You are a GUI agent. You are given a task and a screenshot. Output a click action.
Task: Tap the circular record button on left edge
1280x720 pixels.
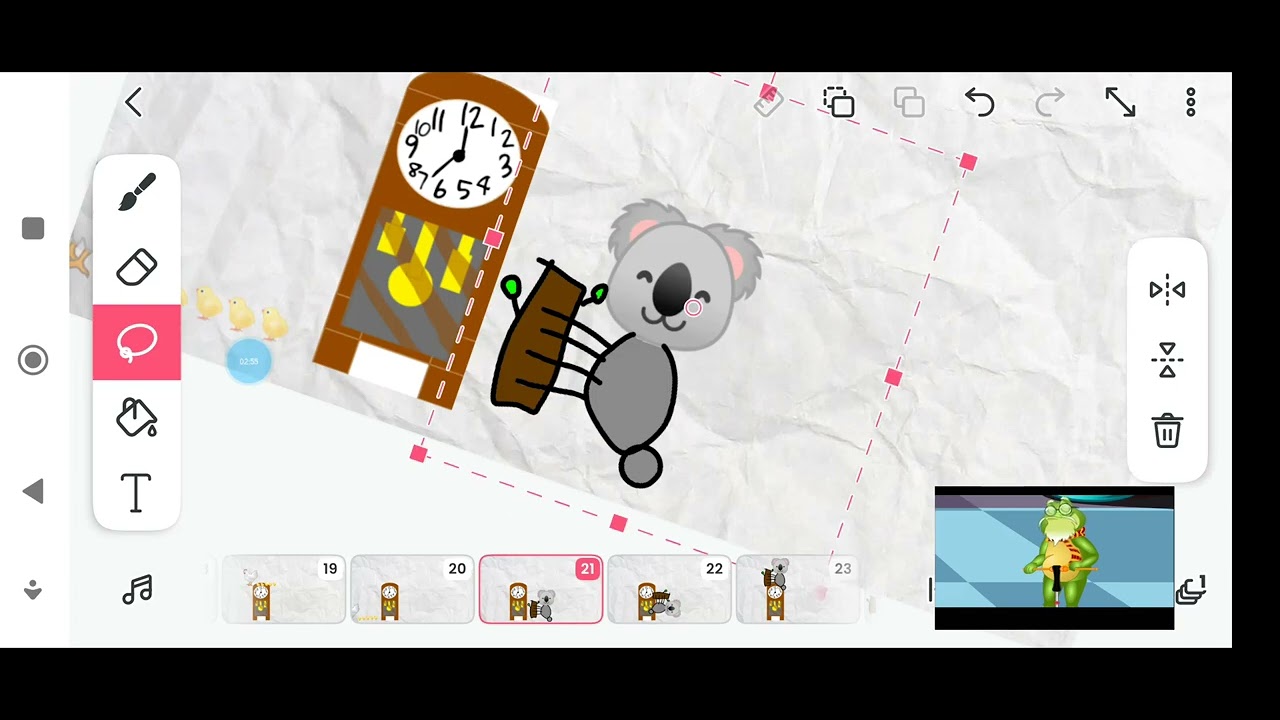click(33, 360)
